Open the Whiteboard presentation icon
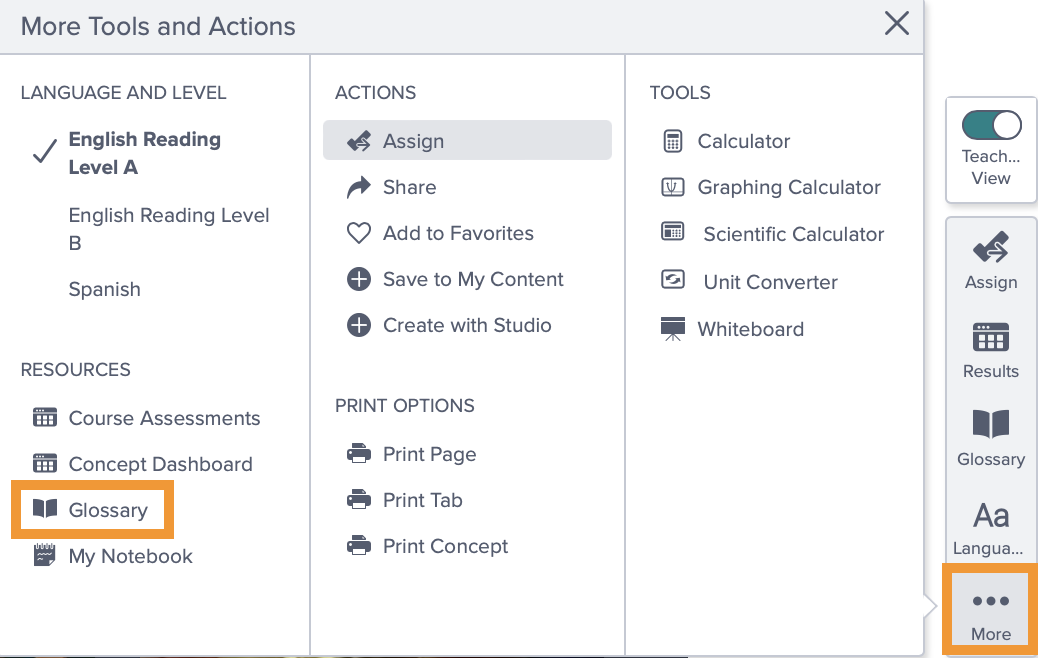Image resolution: width=1038 pixels, height=658 pixels. coord(673,329)
